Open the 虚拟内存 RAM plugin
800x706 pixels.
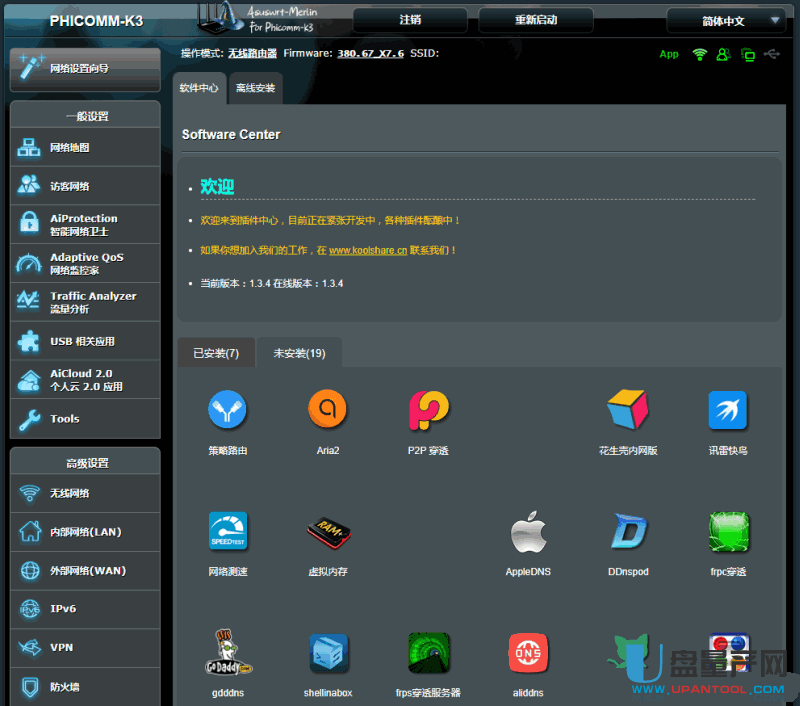(x=327, y=533)
